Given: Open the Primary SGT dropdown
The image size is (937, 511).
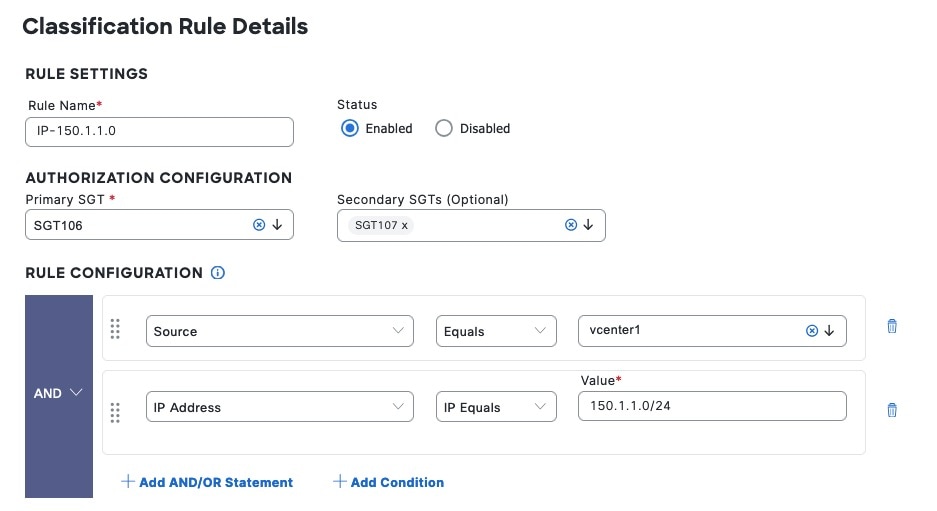Looking at the screenshot, I should point(278,225).
